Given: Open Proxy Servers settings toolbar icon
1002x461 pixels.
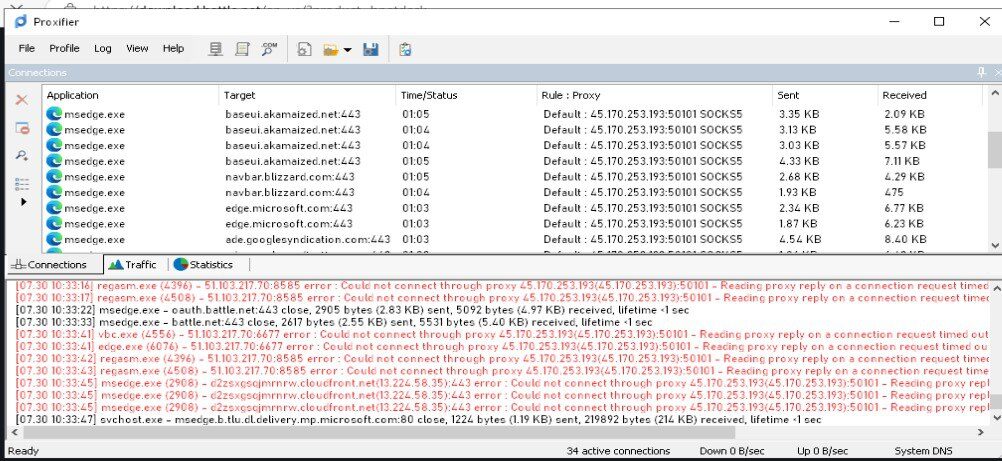Looking at the screenshot, I should tap(216, 49).
